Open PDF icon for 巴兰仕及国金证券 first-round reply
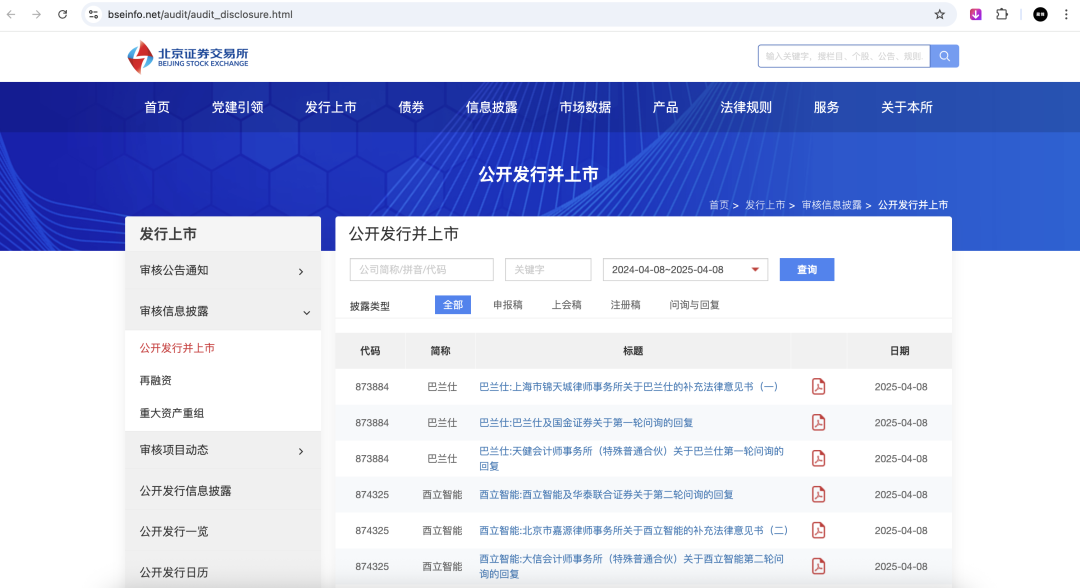1080x588 pixels. (x=818, y=423)
